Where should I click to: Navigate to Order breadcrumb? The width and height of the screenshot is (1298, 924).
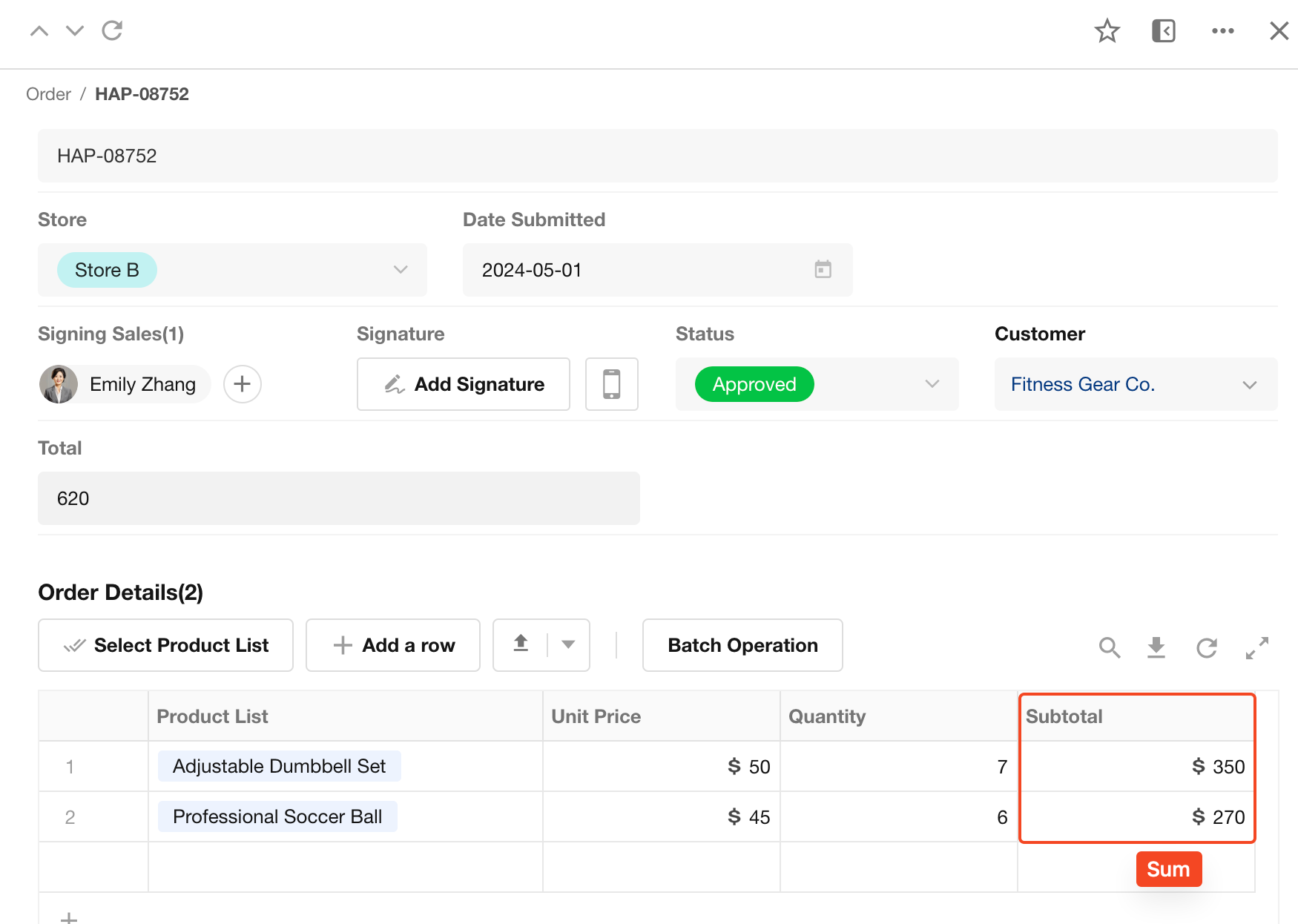pyautogui.click(x=48, y=94)
